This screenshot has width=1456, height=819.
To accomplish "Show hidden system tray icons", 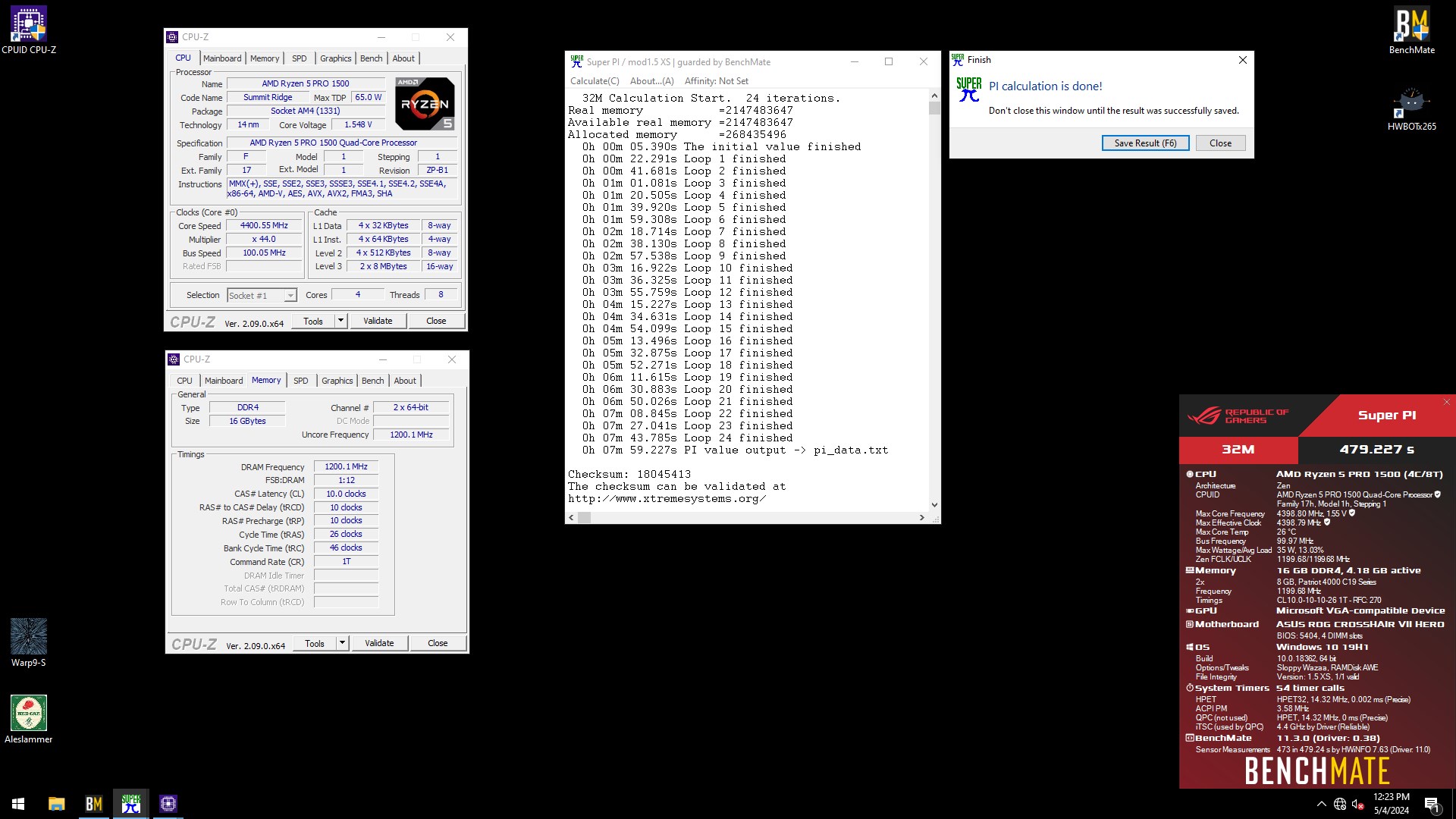I will (x=1322, y=804).
